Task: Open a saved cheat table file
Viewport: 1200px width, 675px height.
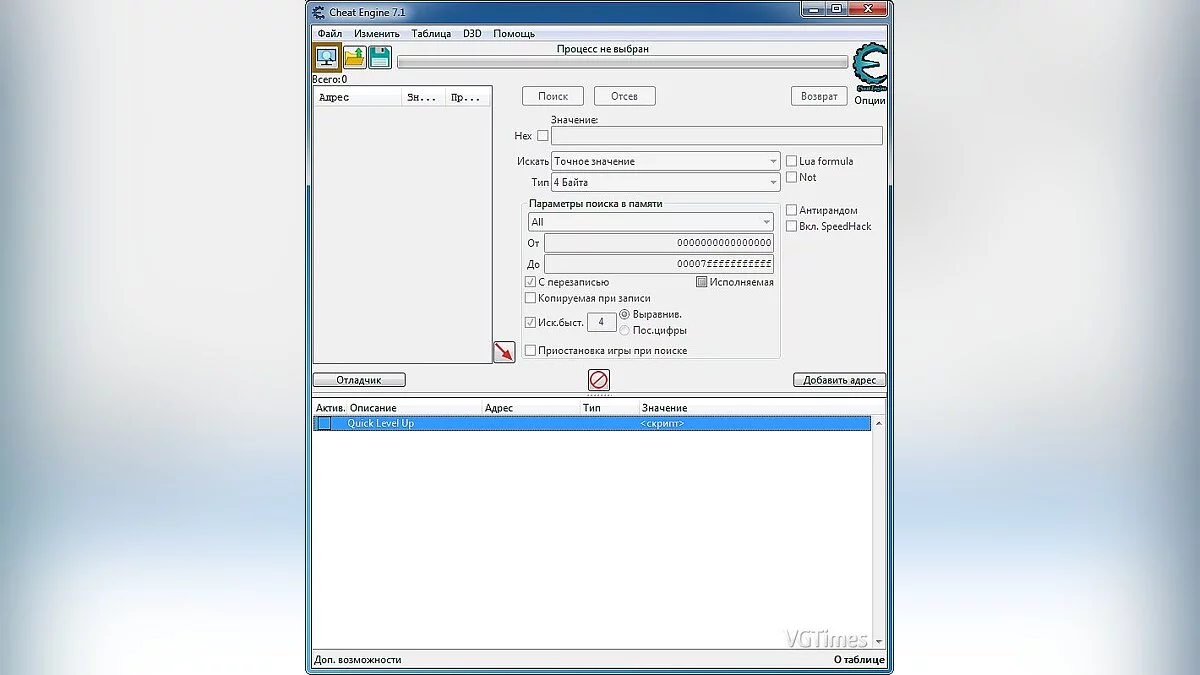Action: 354,56
